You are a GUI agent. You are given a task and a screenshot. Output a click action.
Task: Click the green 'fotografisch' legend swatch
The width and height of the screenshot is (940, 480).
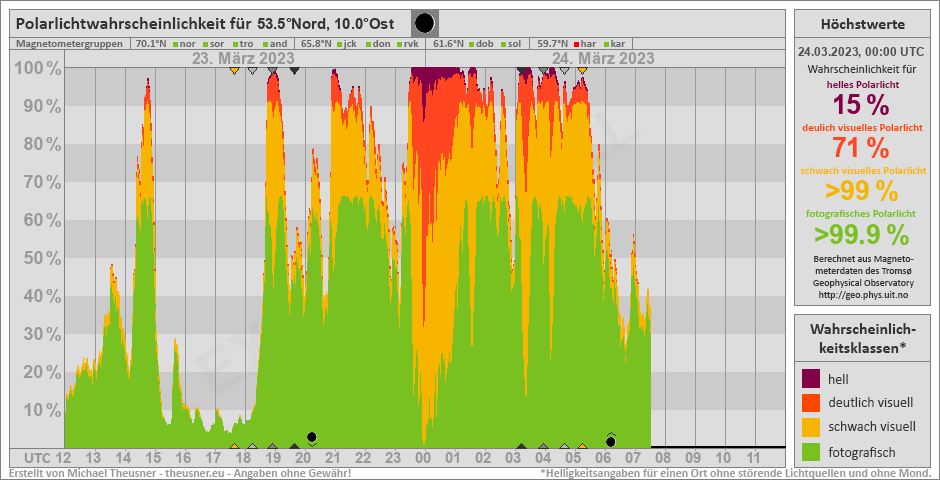812,452
